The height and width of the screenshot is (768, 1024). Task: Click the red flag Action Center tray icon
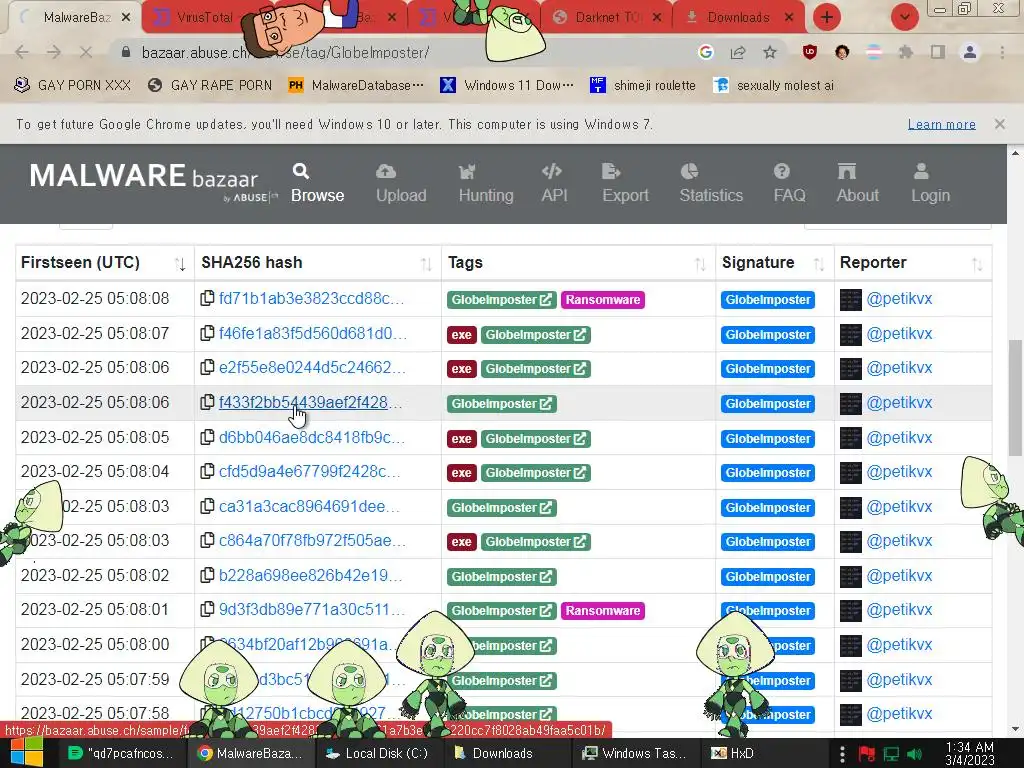point(867,754)
